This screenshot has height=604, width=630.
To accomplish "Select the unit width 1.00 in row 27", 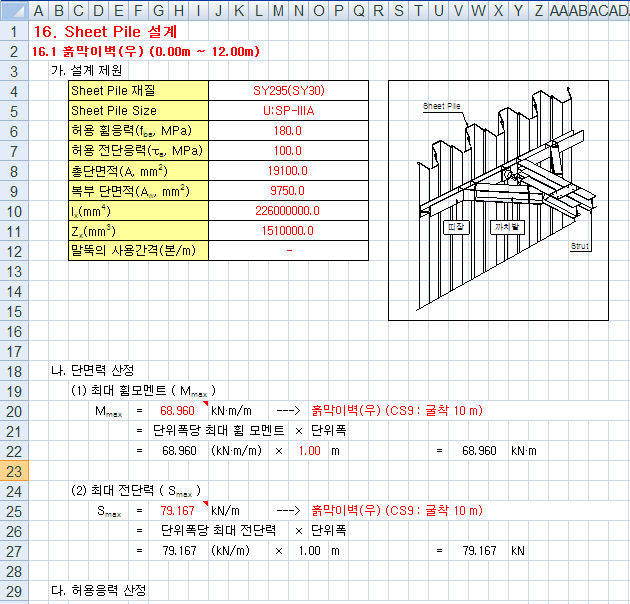I will coord(310,551).
